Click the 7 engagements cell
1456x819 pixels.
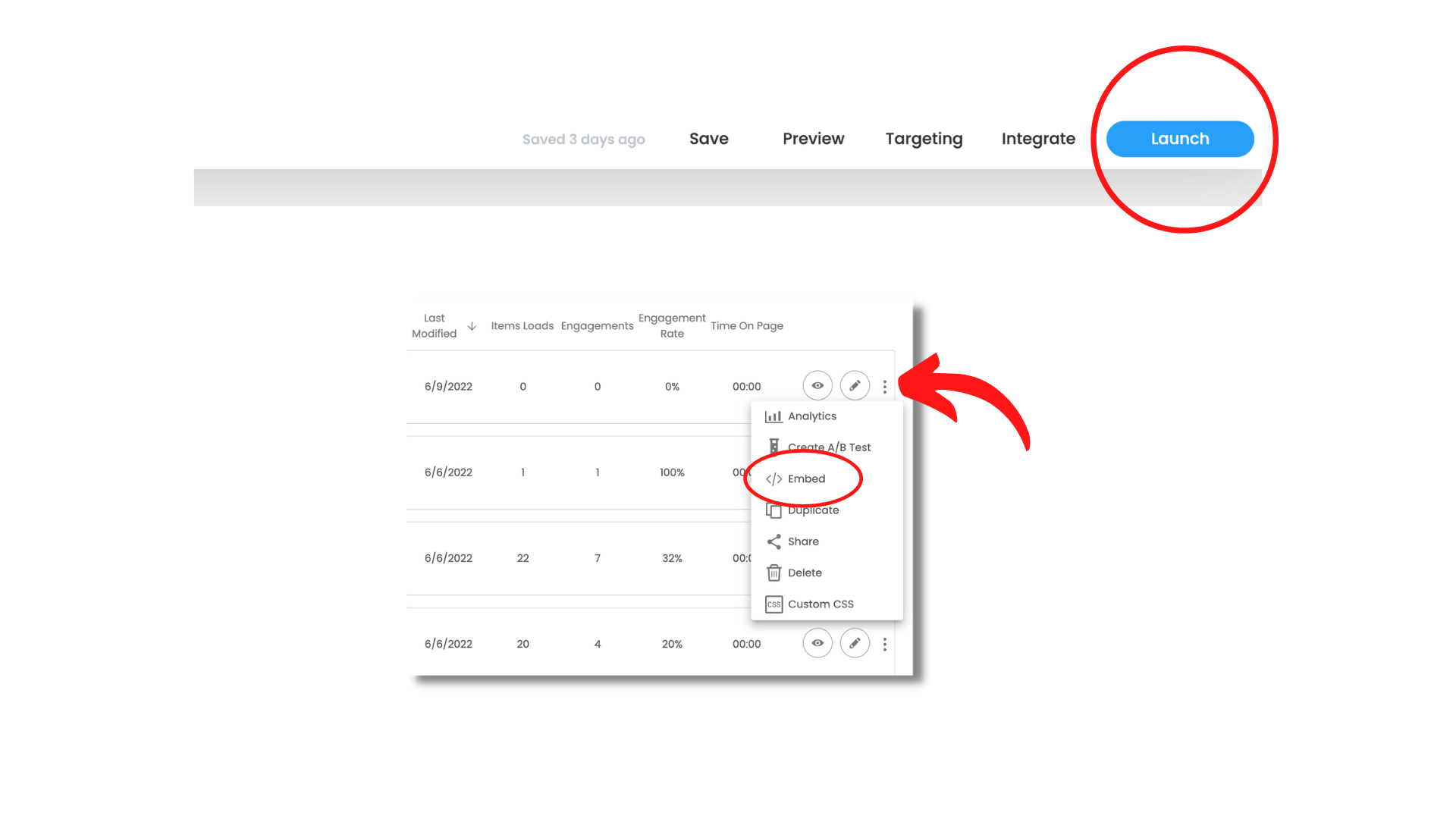pos(598,558)
